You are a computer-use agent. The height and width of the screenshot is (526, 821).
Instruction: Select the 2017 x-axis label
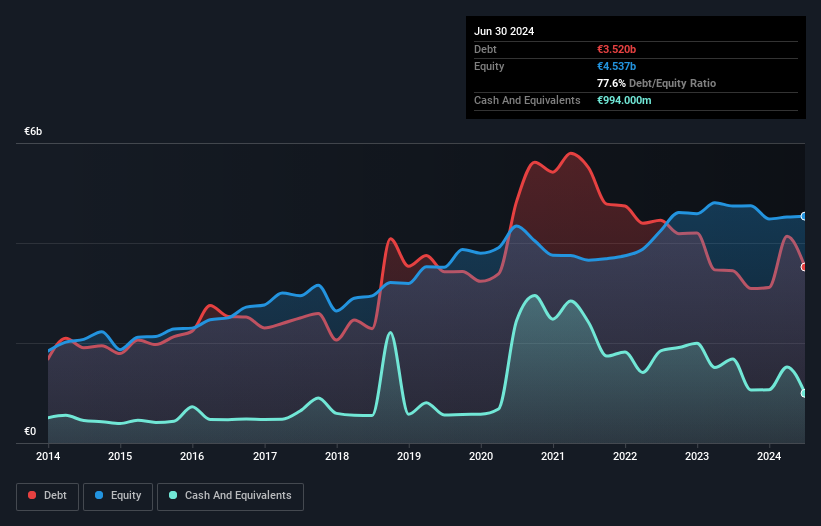[x=265, y=456]
